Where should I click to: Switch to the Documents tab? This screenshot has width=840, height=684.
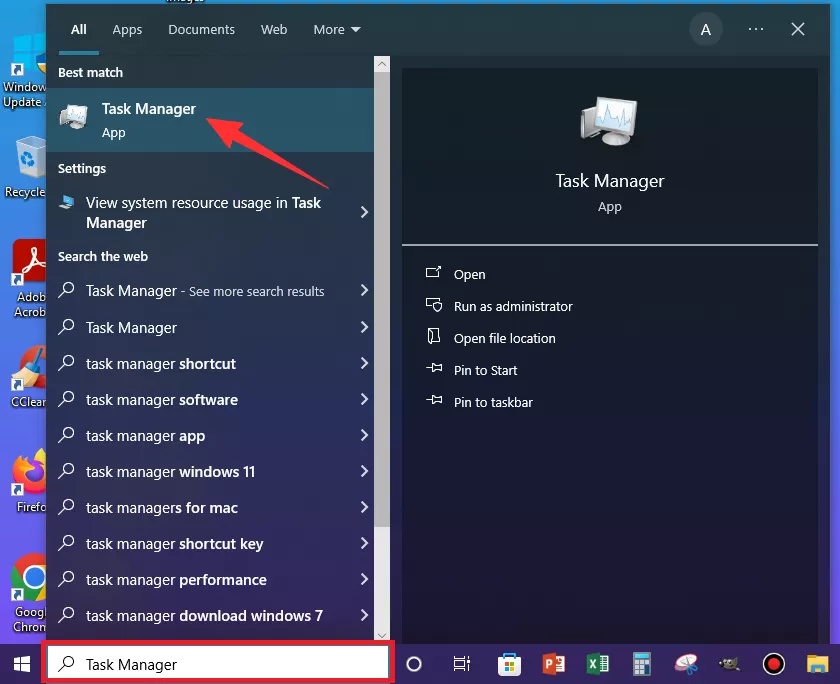tap(201, 29)
